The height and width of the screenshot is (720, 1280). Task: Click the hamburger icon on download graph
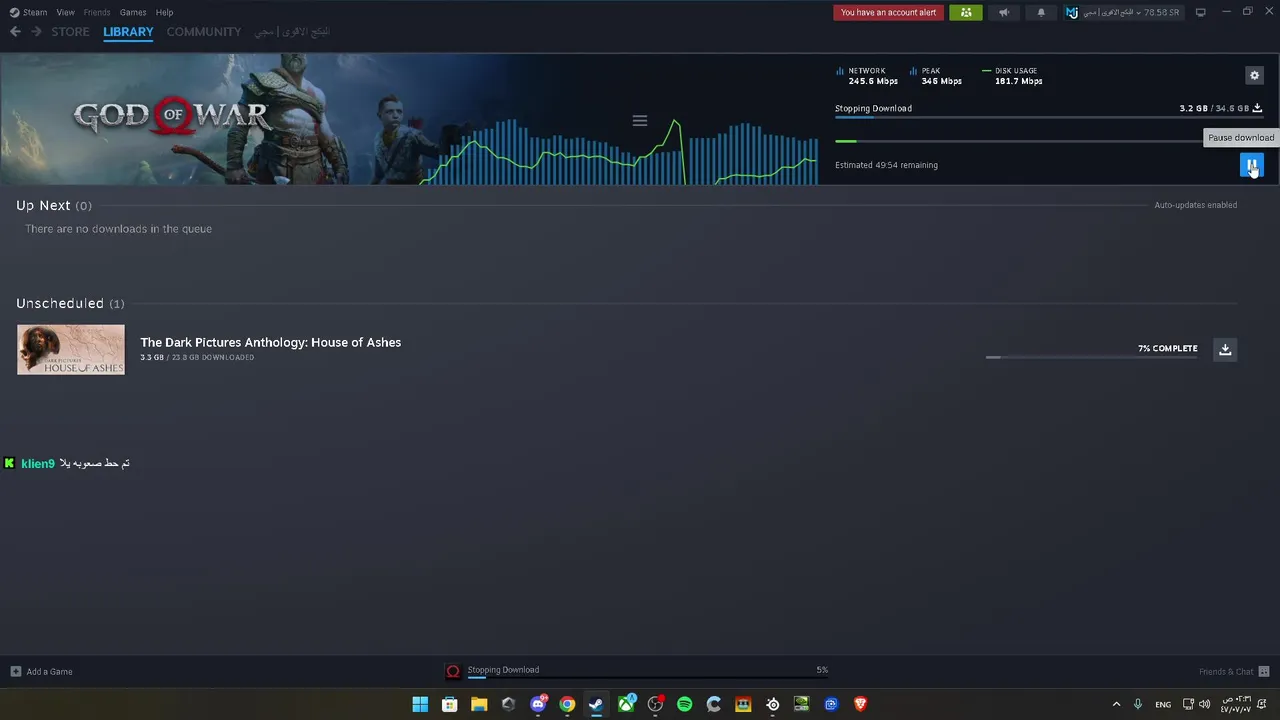click(640, 121)
